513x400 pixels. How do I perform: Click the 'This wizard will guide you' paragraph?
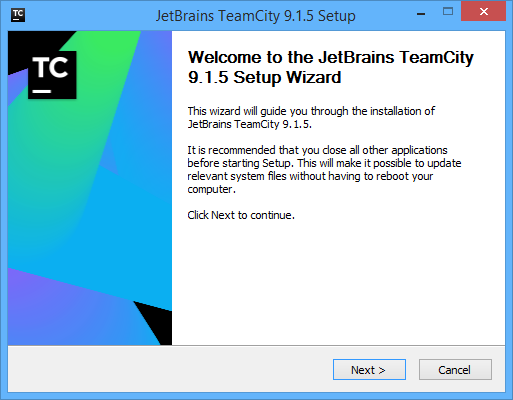[311, 117]
